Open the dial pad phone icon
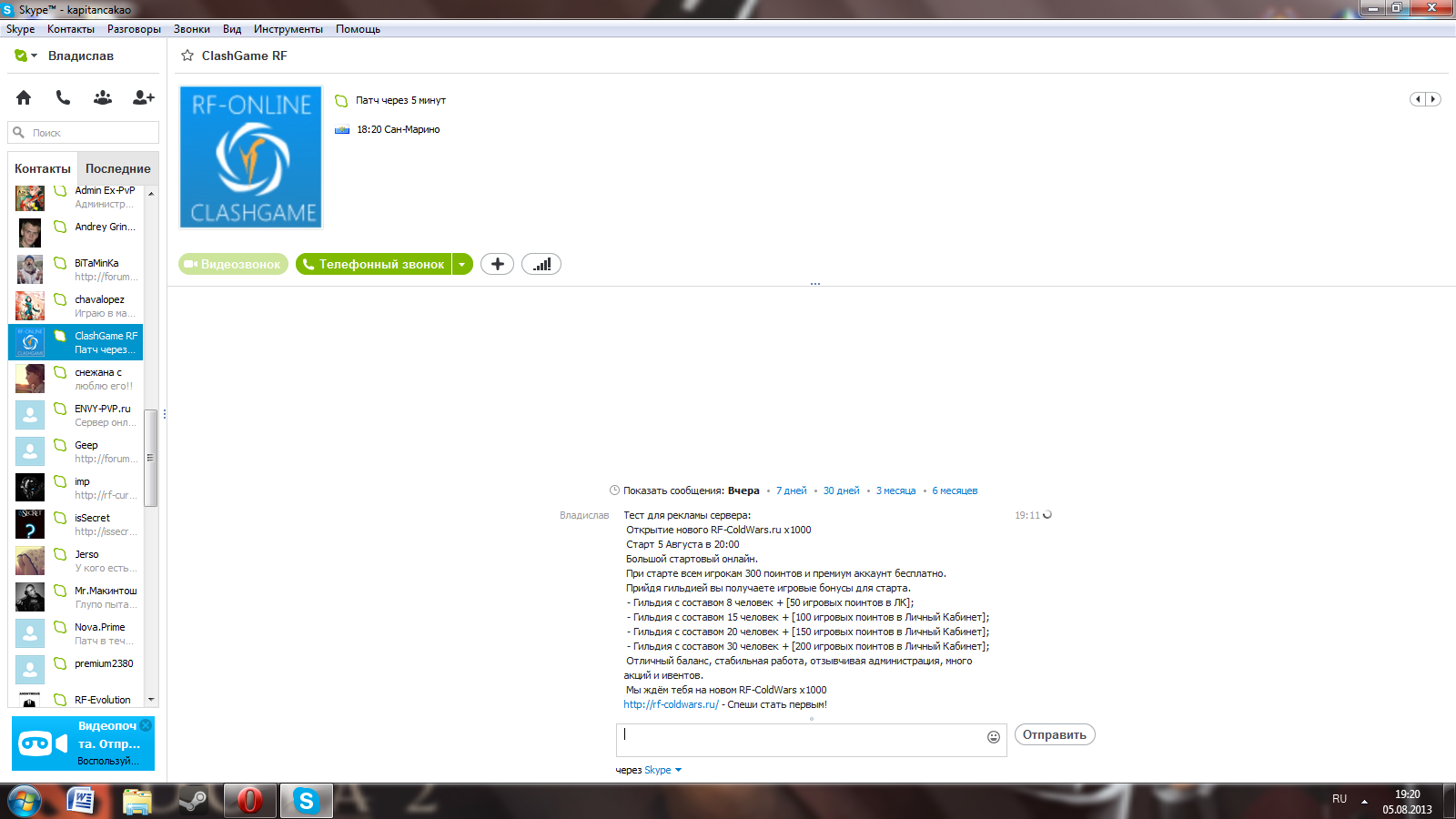Image resolution: width=1456 pixels, height=819 pixels. tap(63, 97)
